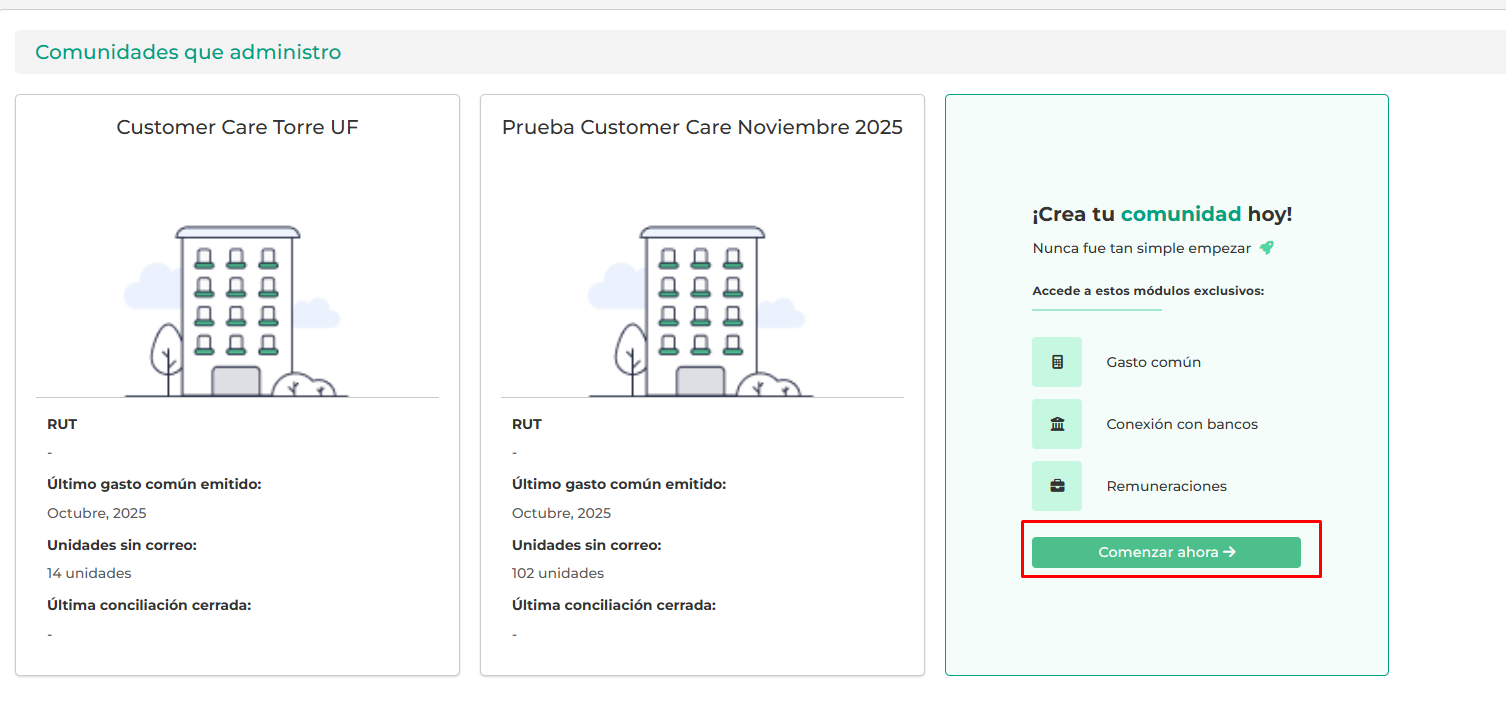Viewport: 1506px width, 722px height.
Task: Click the 102 unidades value
Action: (x=558, y=573)
